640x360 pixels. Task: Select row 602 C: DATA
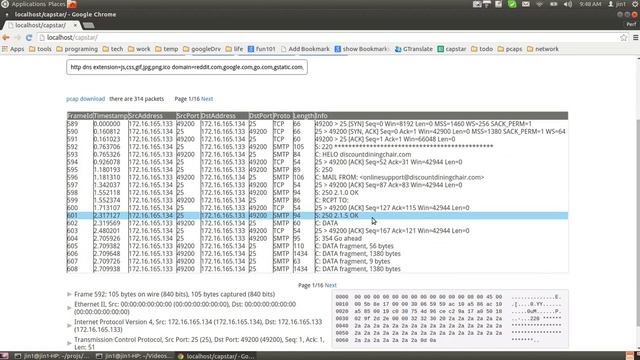(x=317, y=223)
